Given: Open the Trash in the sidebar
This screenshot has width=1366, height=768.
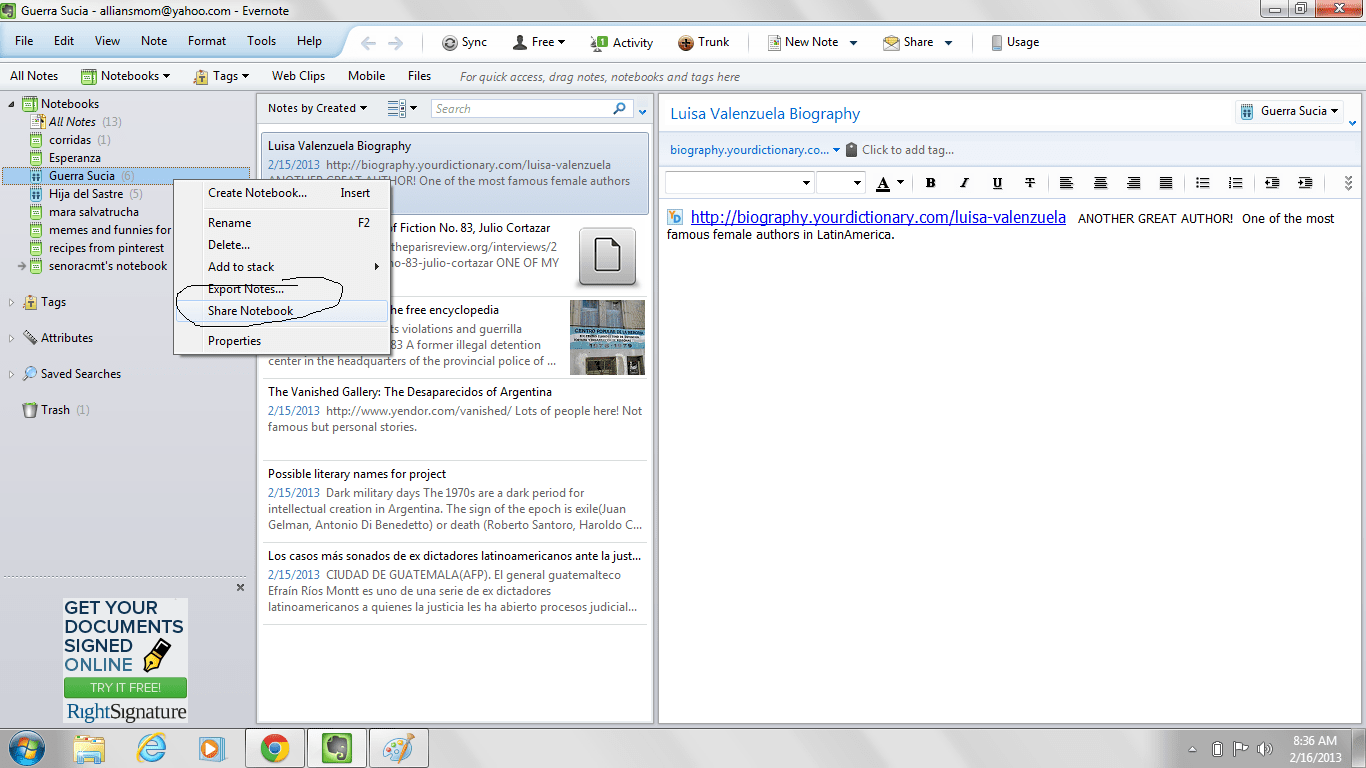Looking at the screenshot, I should [55, 410].
